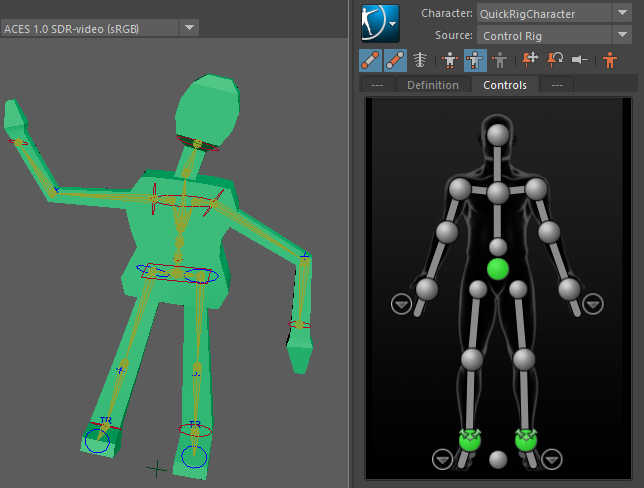
Task: Switch to the Controls tab
Action: click(x=505, y=85)
